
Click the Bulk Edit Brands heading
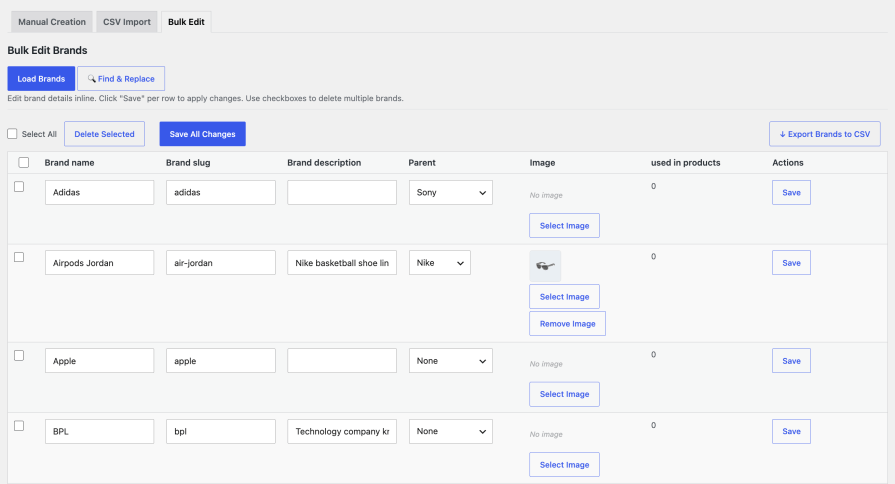click(47, 50)
